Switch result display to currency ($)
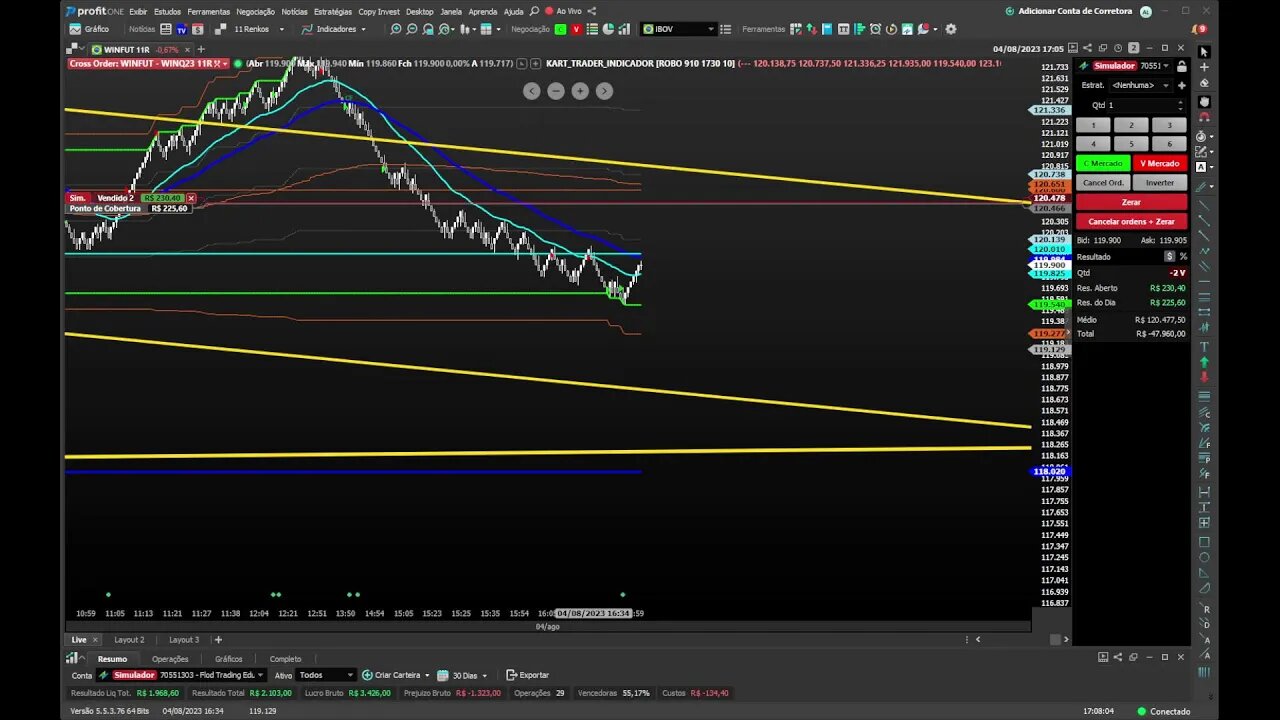This screenshot has width=1280, height=720. pyautogui.click(x=1169, y=257)
